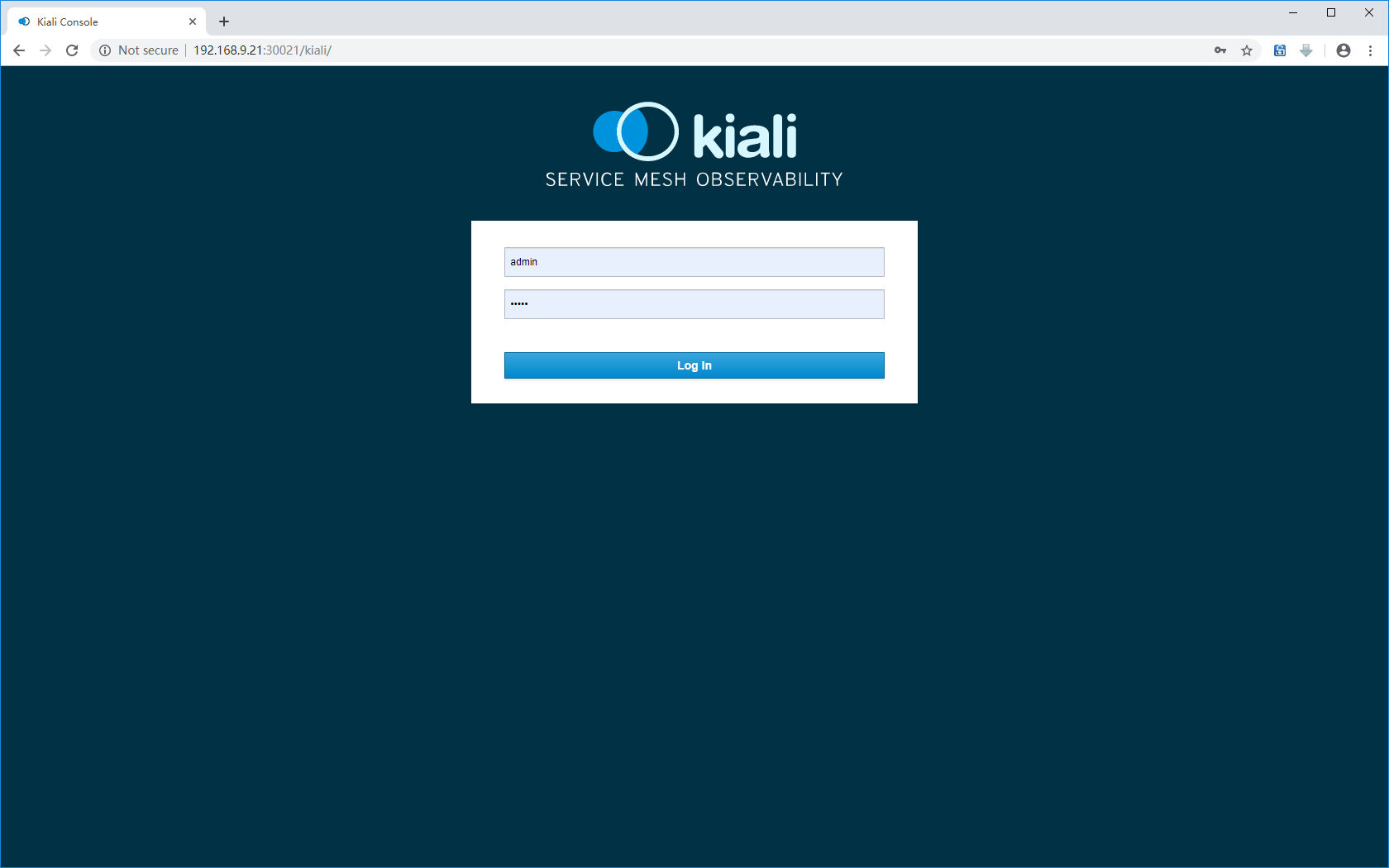This screenshot has height=868, width=1389.
Task: Open the Chrome profile avatar
Action: tap(1344, 50)
